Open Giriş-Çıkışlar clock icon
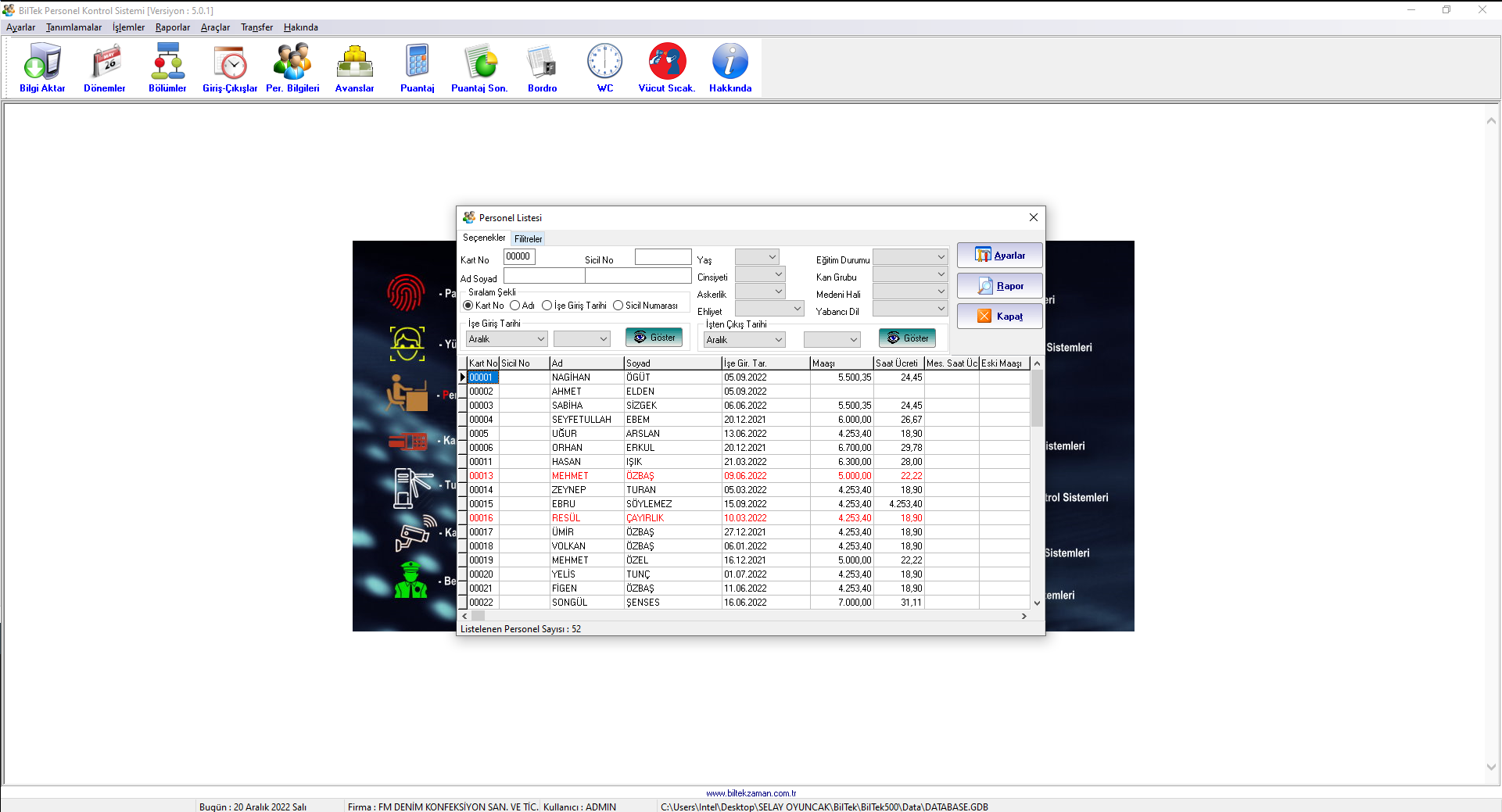Image resolution: width=1502 pixels, height=812 pixels. coord(230,68)
